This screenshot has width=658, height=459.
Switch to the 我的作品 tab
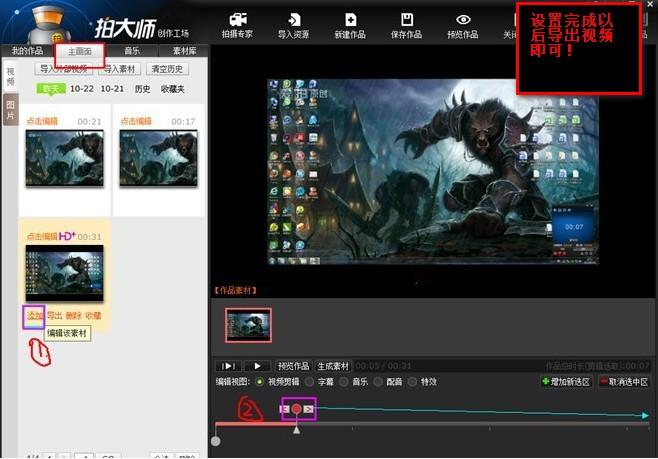pos(27,50)
